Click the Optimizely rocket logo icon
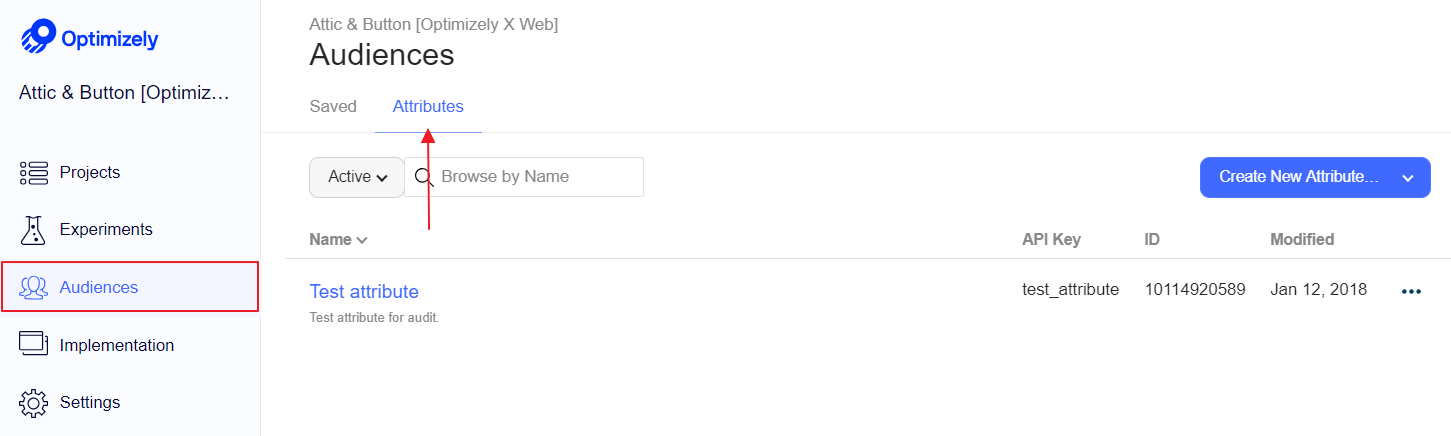1451x436 pixels. [x=39, y=36]
